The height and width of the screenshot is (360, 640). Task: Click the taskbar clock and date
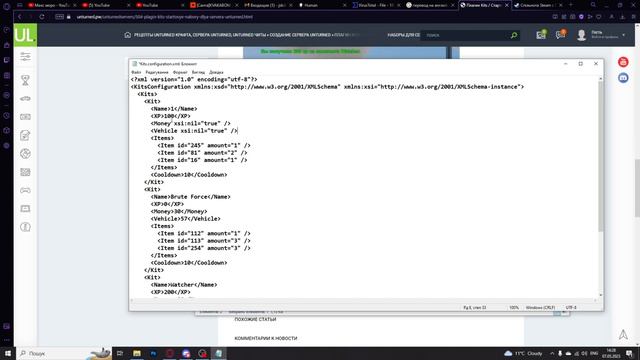[611, 353]
